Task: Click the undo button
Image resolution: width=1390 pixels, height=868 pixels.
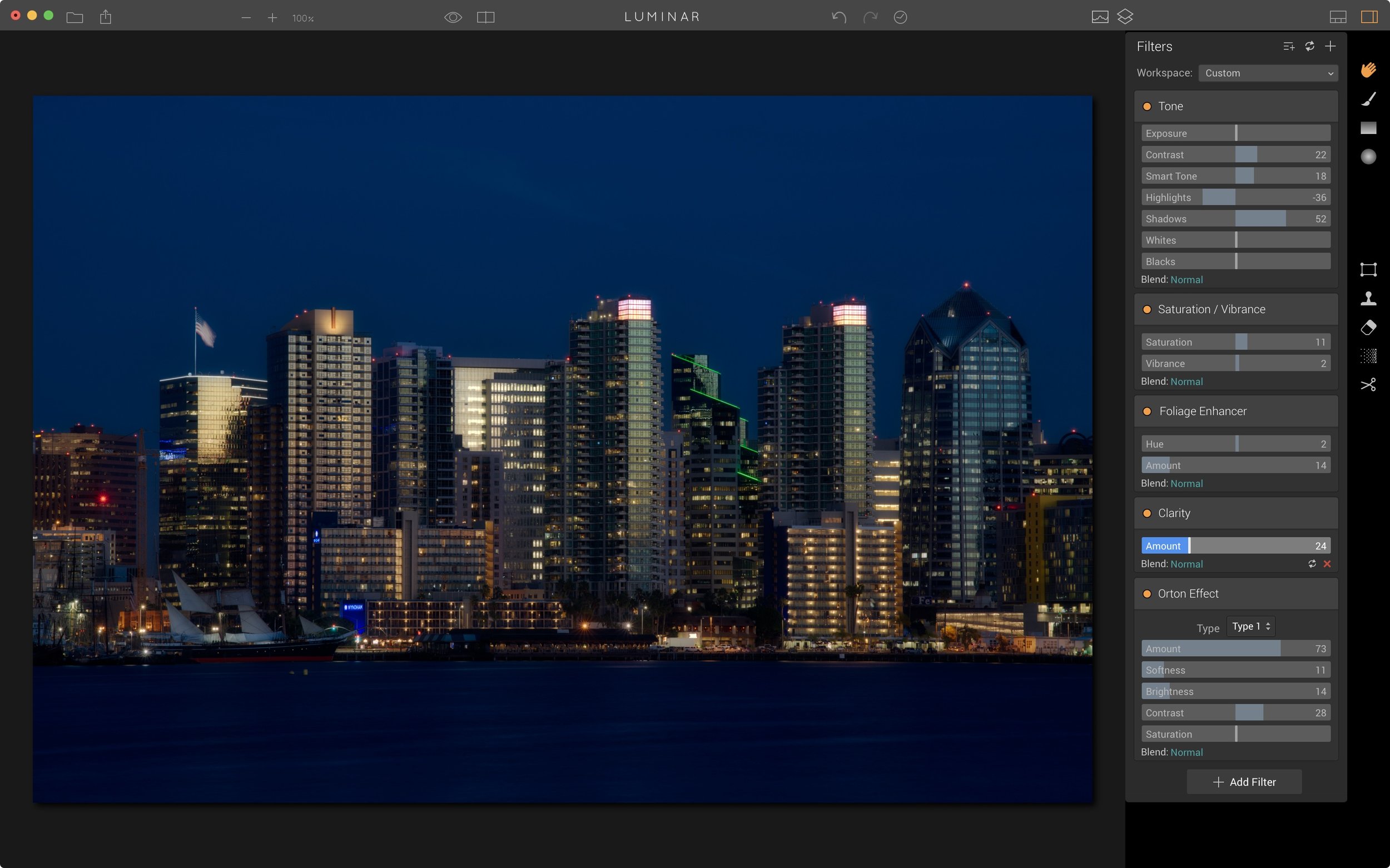Action: click(x=840, y=17)
